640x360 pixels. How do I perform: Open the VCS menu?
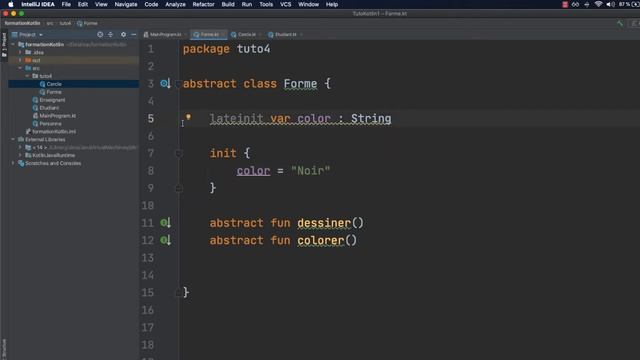pos(285,4)
